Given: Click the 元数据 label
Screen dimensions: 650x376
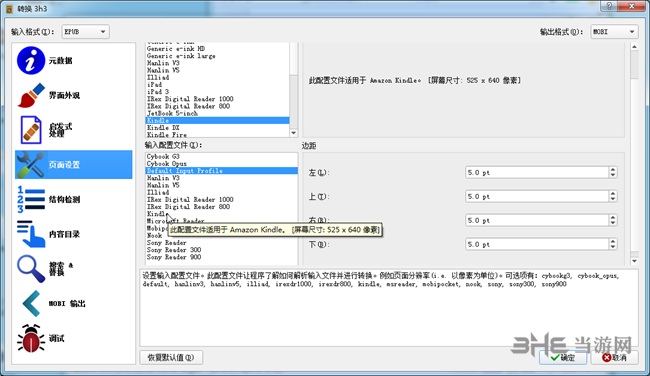Looking at the screenshot, I should (x=61, y=61).
